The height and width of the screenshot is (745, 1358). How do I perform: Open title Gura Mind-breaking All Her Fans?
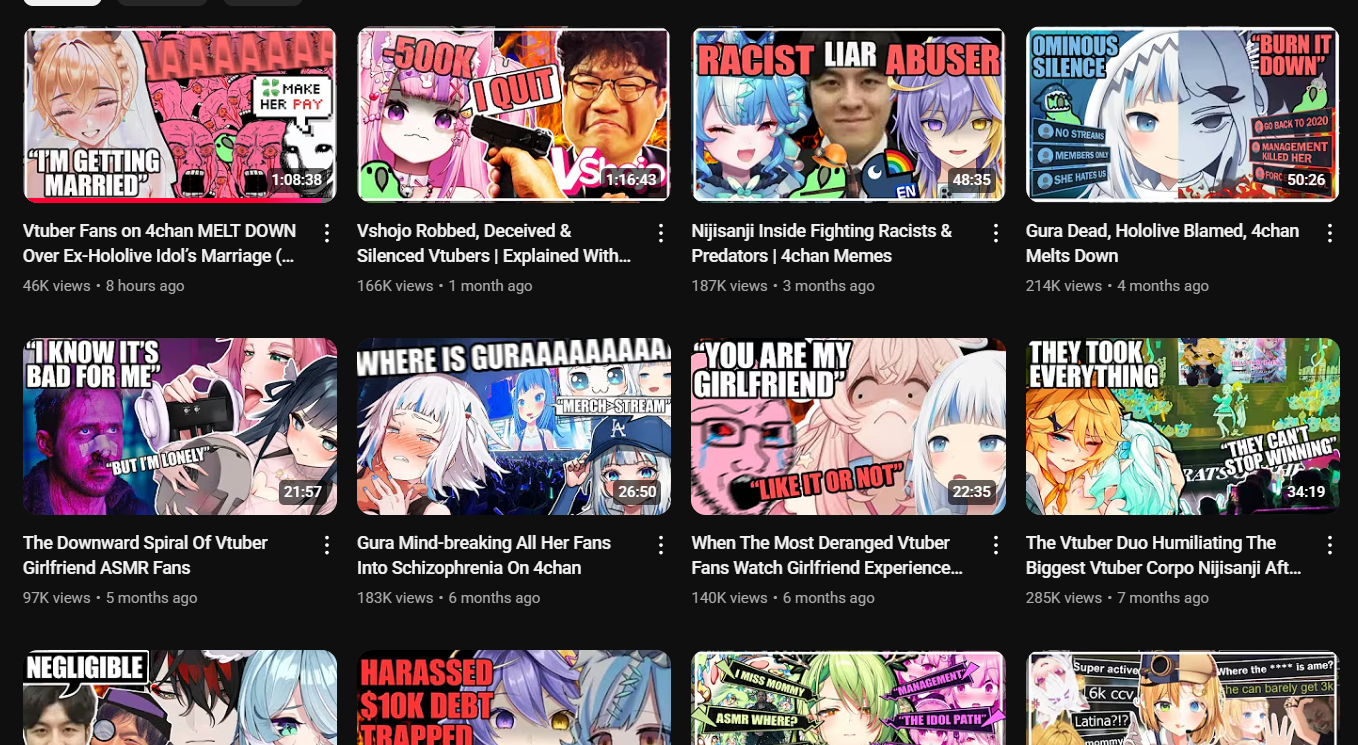click(x=484, y=555)
